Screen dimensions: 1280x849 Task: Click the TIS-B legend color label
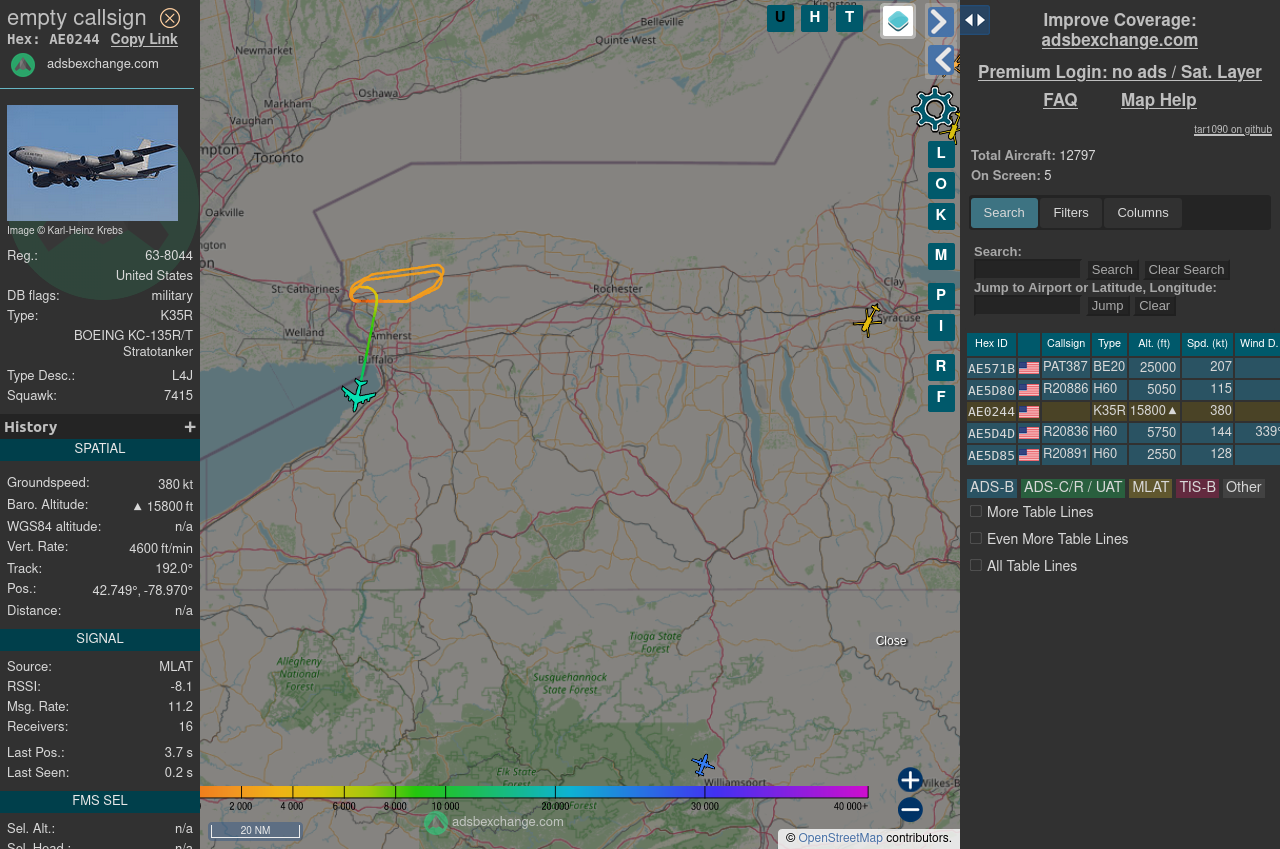coord(1197,488)
